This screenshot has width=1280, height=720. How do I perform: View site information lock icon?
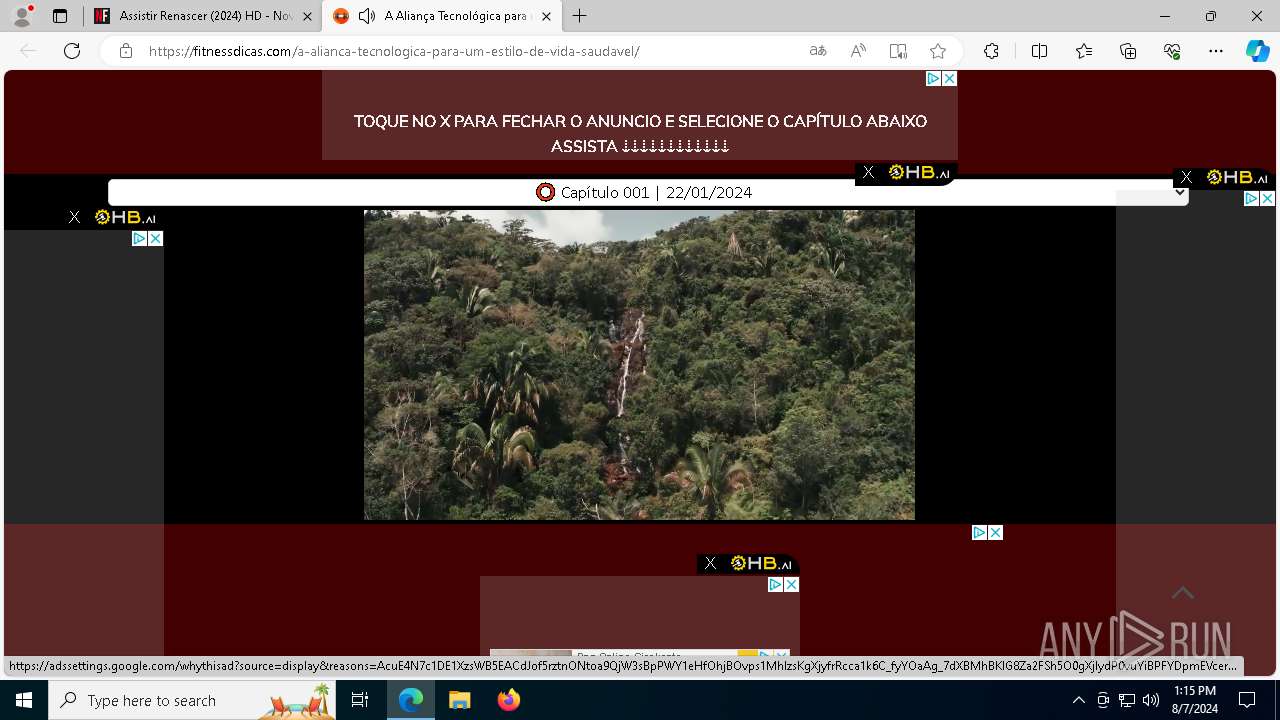[126, 51]
